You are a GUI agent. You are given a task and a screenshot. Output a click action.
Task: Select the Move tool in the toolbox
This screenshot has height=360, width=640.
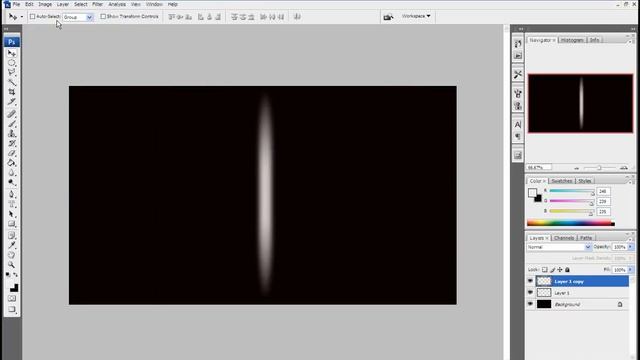pyautogui.click(x=11, y=53)
